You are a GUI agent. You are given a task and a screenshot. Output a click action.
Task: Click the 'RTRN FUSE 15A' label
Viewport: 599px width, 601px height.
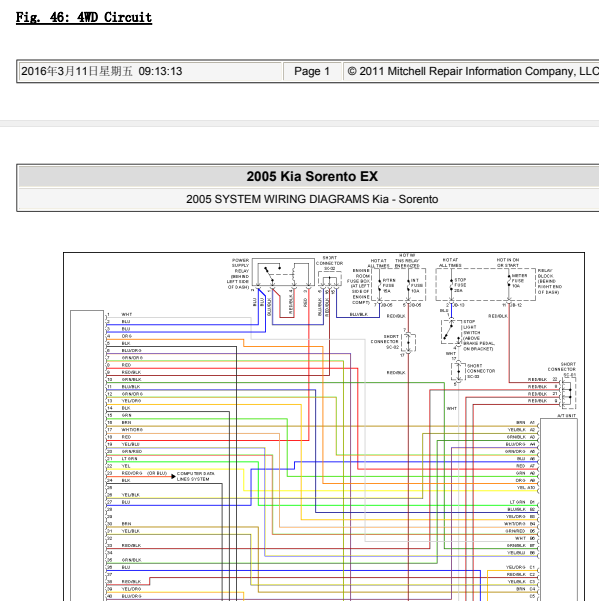pos(388,286)
